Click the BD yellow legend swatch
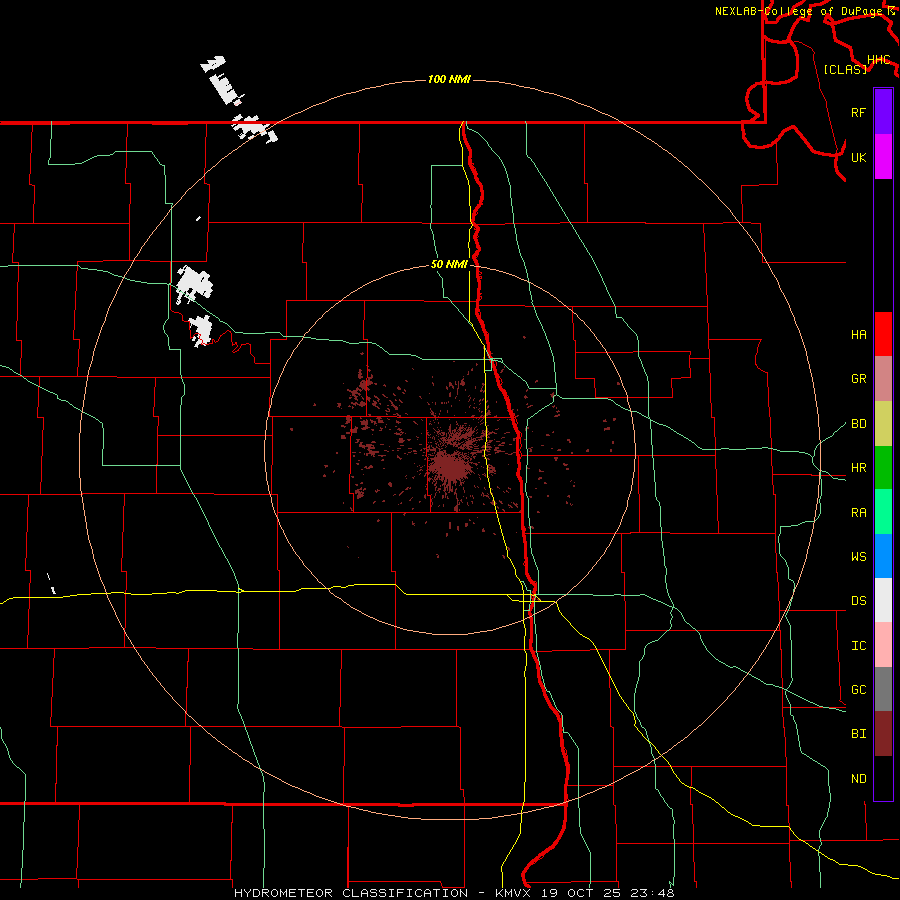This screenshot has width=900, height=900. coord(883,423)
